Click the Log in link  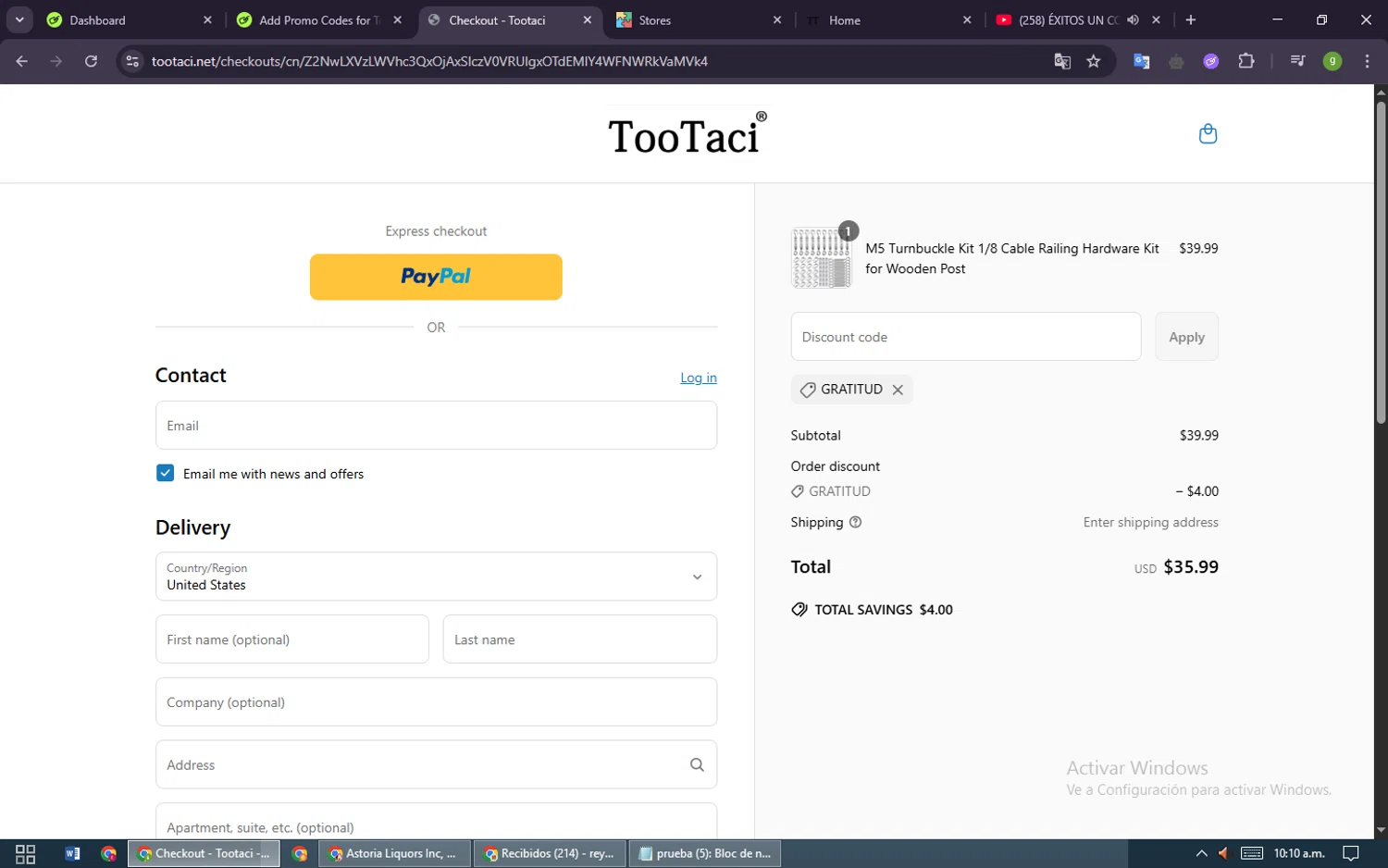coord(699,378)
